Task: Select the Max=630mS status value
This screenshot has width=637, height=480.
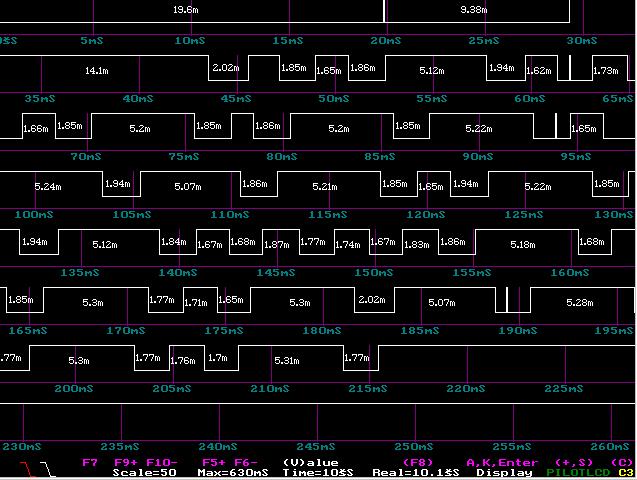Action: pyautogui.click(x=233, y=473)
